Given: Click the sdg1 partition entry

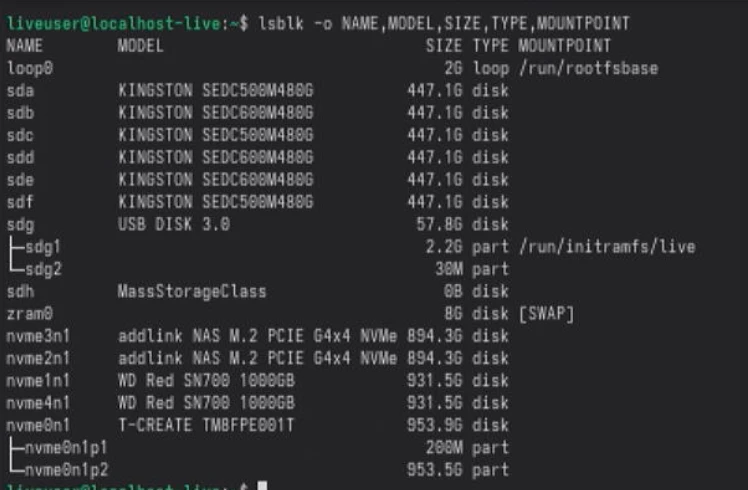Looking at the screenshot, I should (40, 247).
